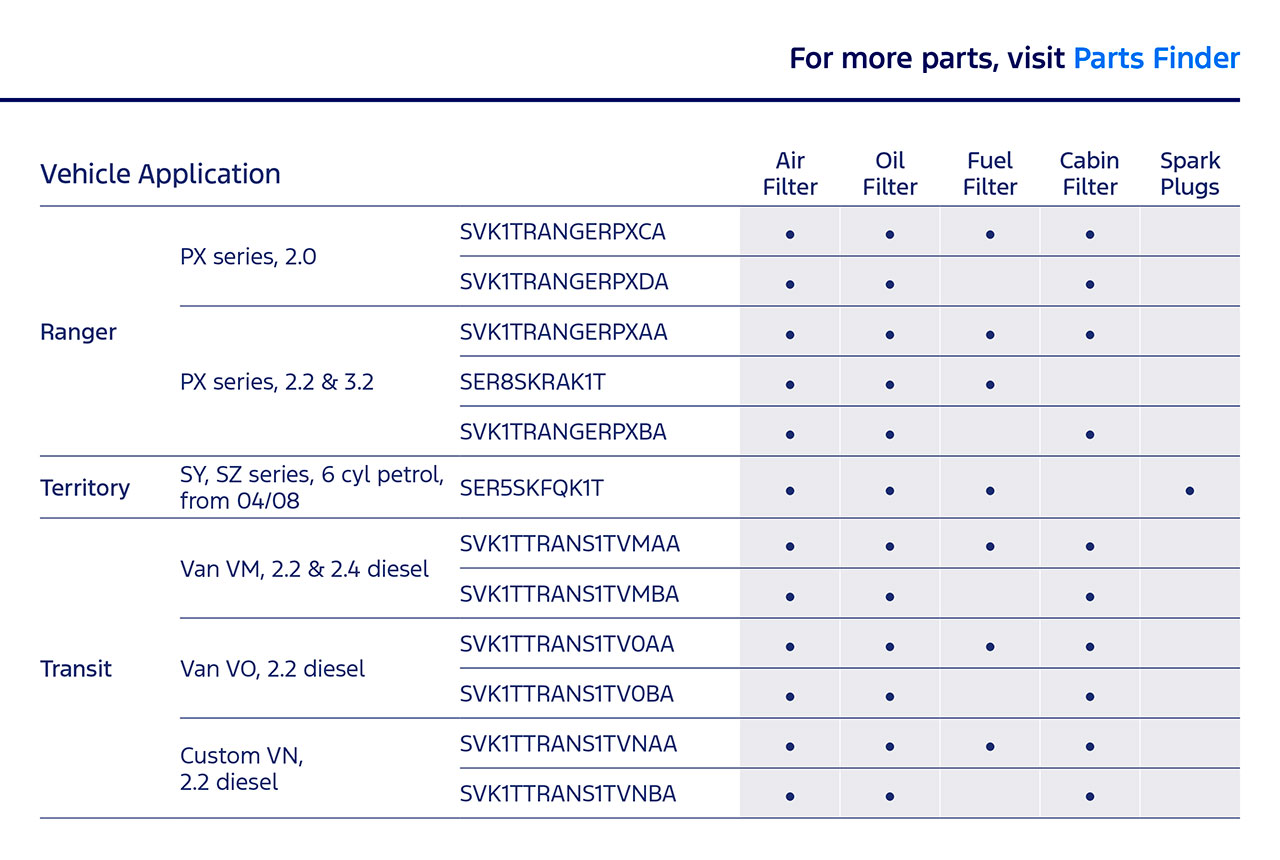Select the Cabin Filter column header
The width and height of the screenshot is (1280, 860).
coord(1089,174)
